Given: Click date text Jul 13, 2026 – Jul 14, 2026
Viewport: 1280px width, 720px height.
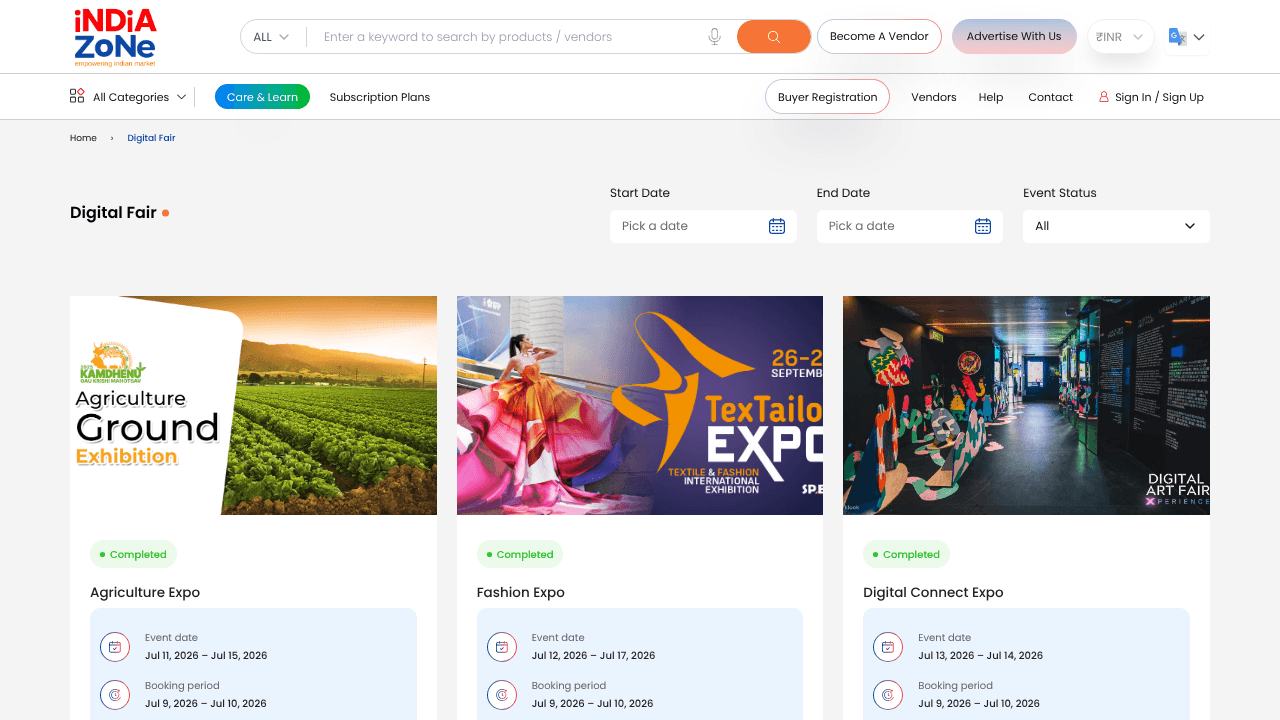Looking at the screenshot, I should click(x=980, y=656).
